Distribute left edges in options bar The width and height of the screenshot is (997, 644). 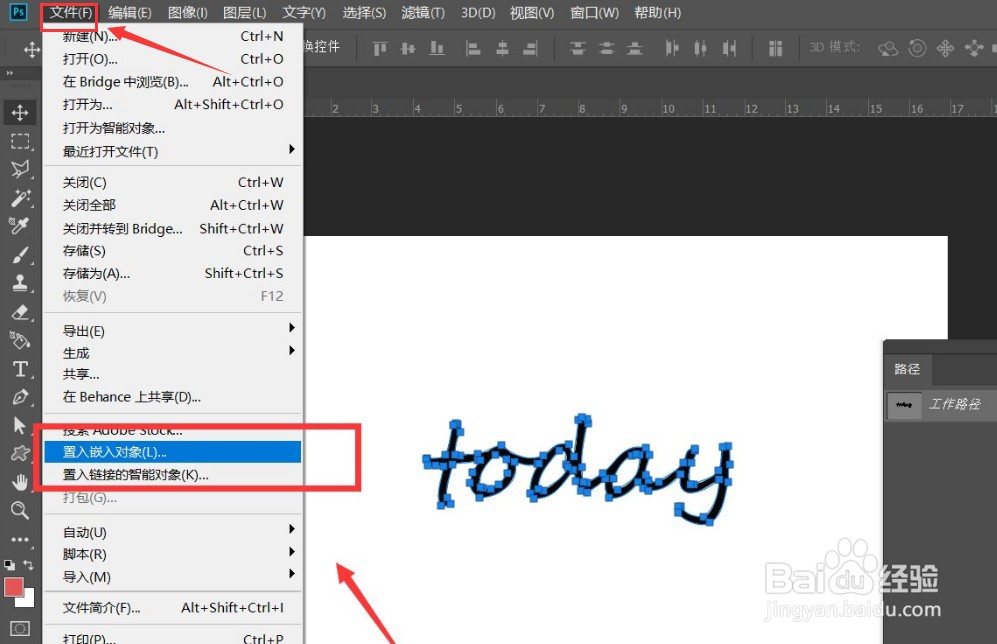click(x=671, y=48)
